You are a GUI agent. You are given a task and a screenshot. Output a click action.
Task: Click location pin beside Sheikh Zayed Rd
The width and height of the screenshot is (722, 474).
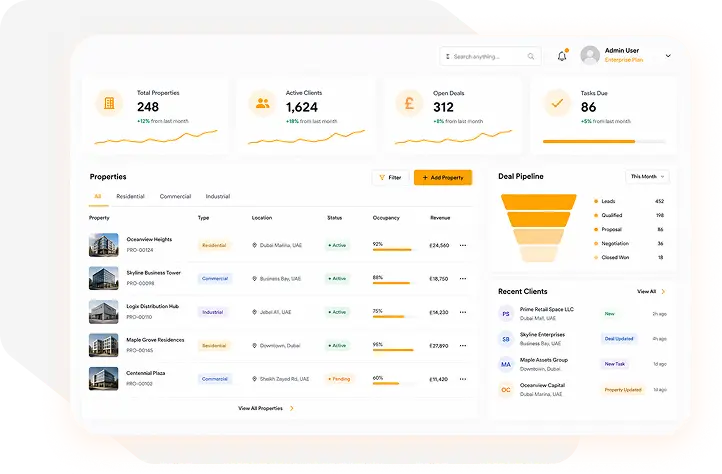pyautogui.click(x=254, y=379)
